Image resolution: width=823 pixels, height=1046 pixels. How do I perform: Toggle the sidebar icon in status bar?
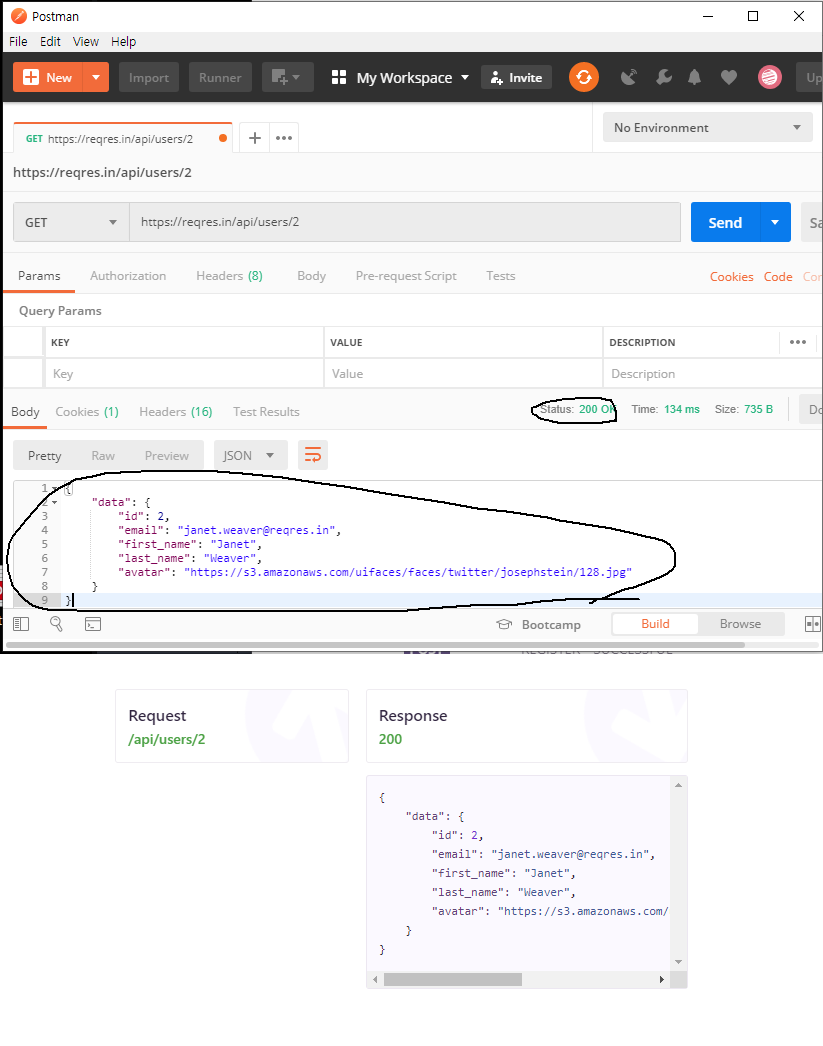click(21, 624)
